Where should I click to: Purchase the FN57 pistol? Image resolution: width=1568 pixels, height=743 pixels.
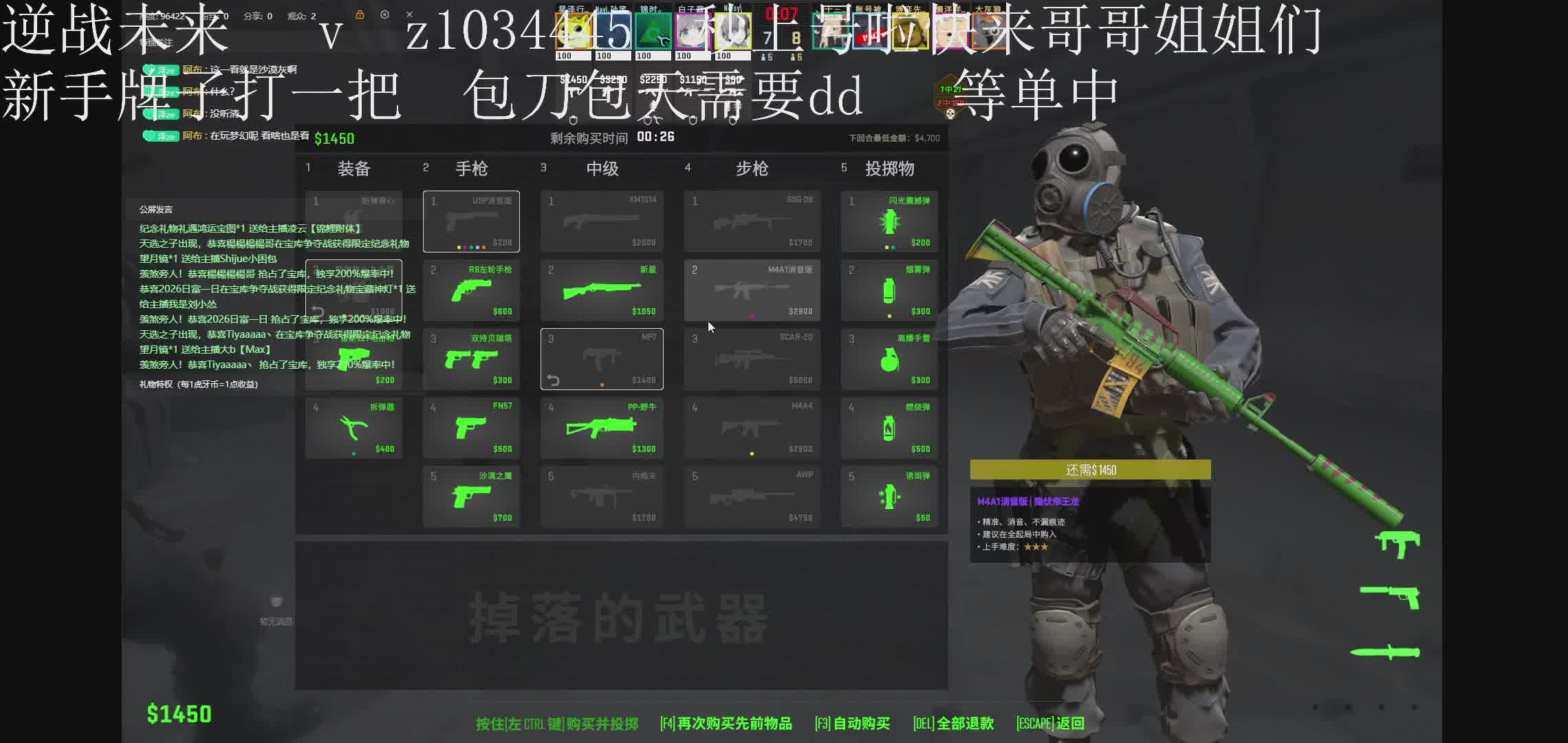tap(471, 428)
